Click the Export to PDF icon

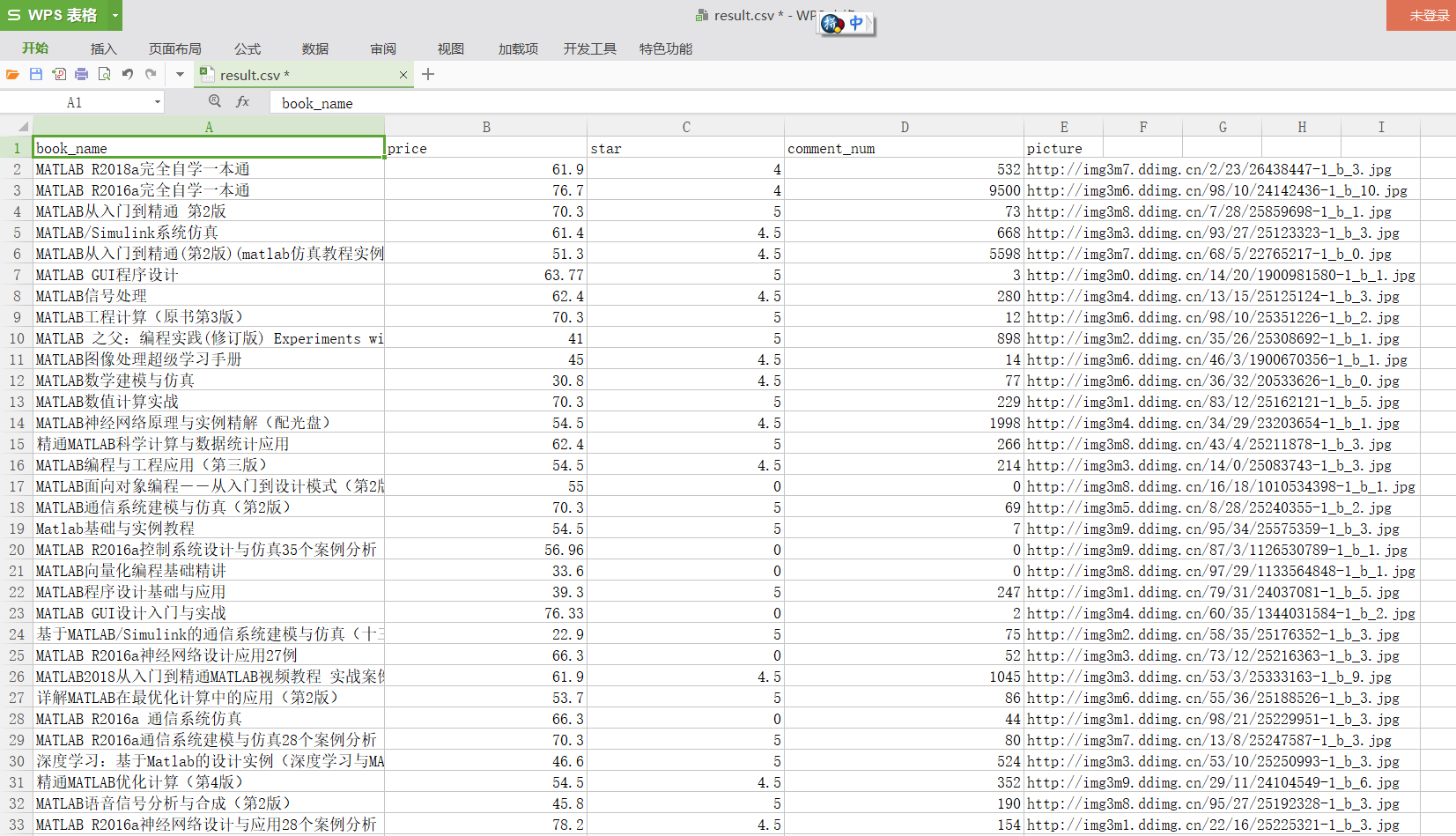(x=59, y=75)
